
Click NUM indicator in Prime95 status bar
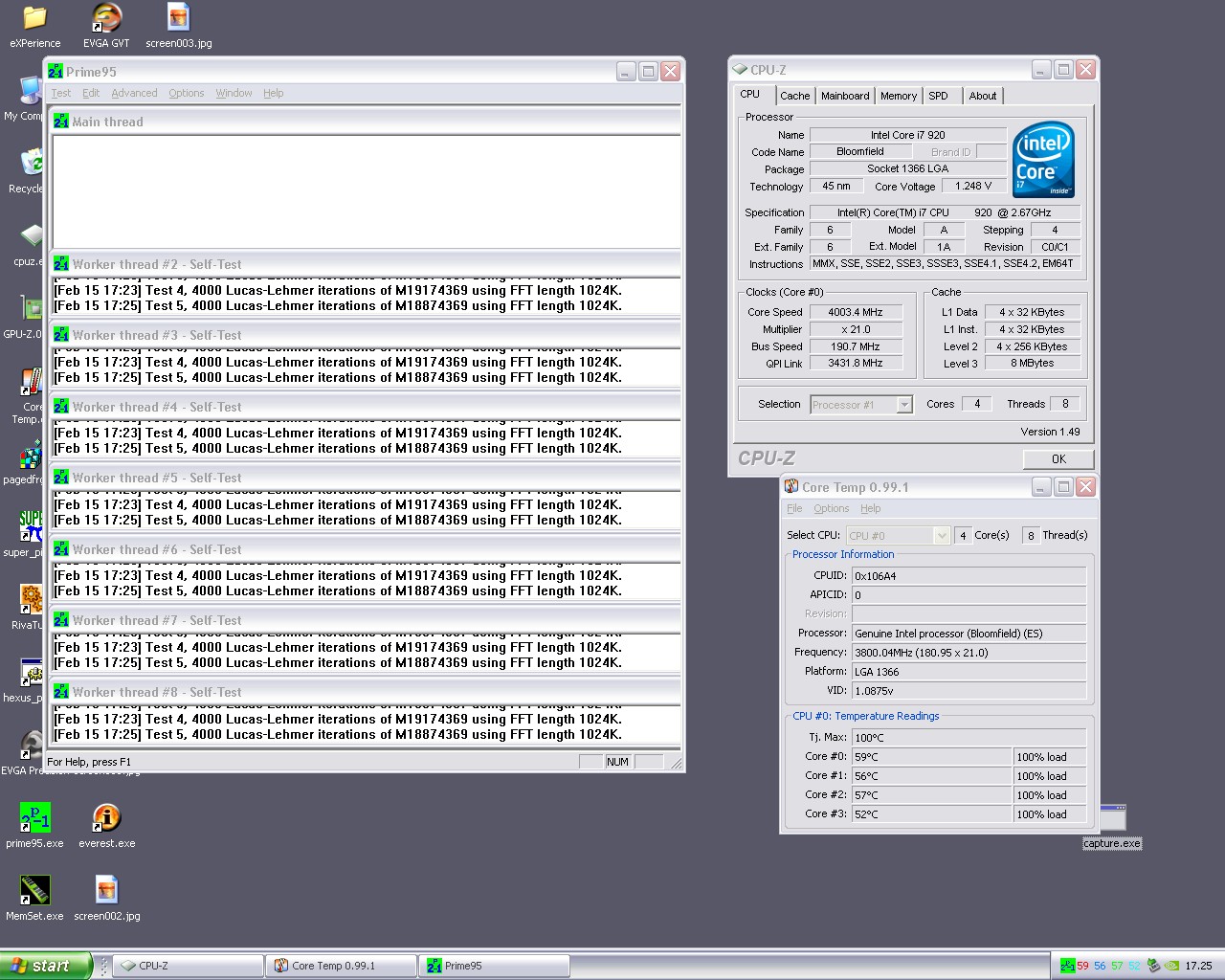(617, 762)
